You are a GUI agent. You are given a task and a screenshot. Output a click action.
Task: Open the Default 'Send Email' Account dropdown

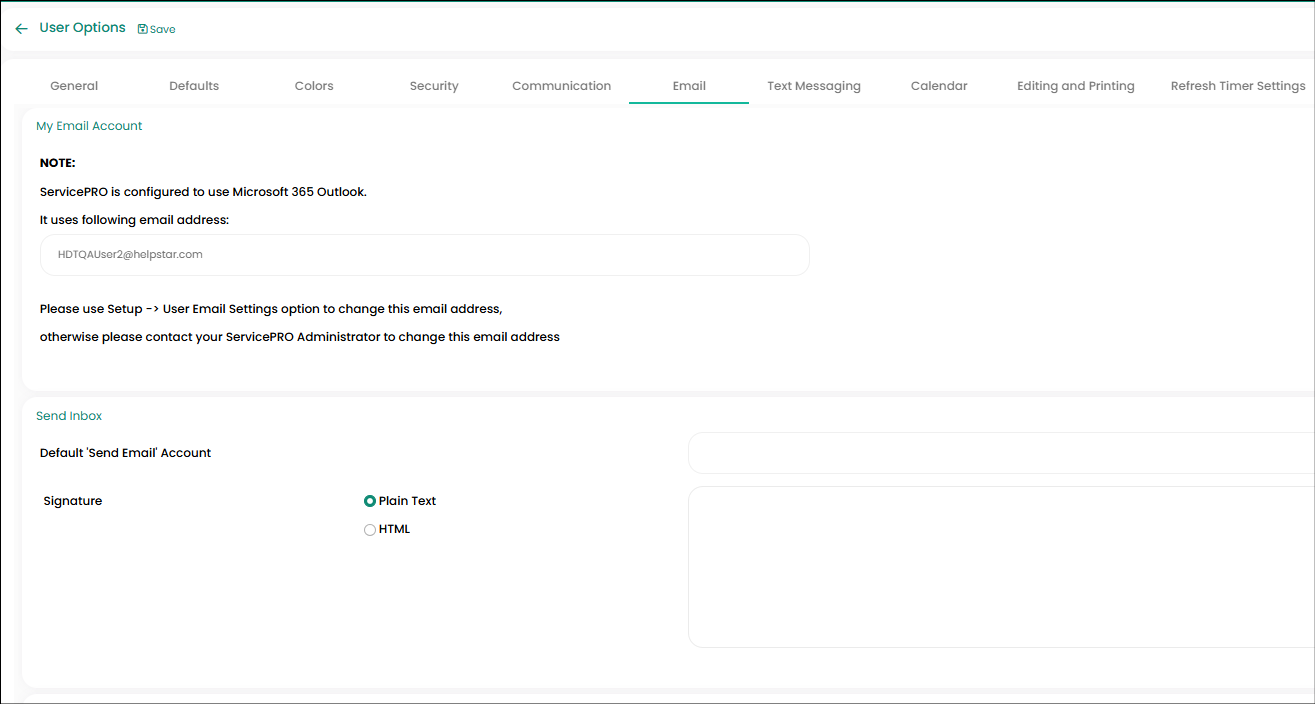[x=1001, y=453]
